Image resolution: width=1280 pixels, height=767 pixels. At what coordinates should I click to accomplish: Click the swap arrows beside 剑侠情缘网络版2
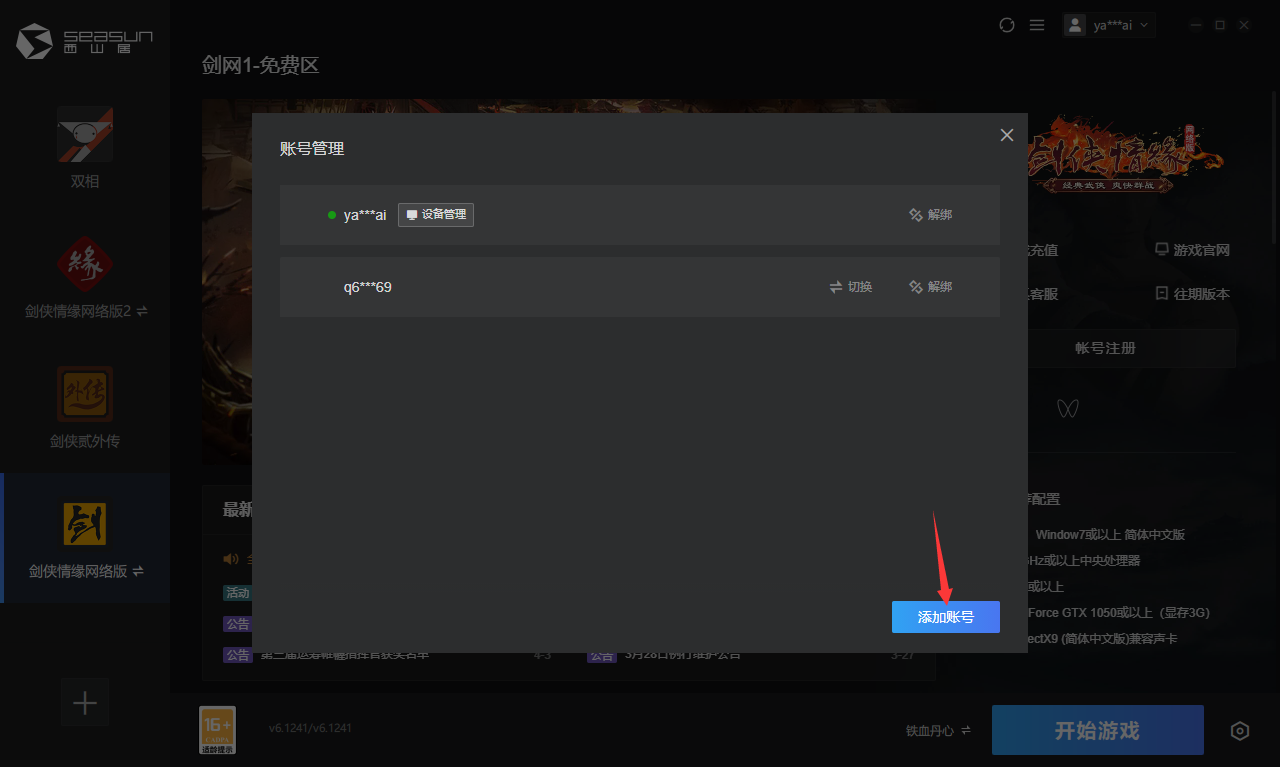pos(142,312)
